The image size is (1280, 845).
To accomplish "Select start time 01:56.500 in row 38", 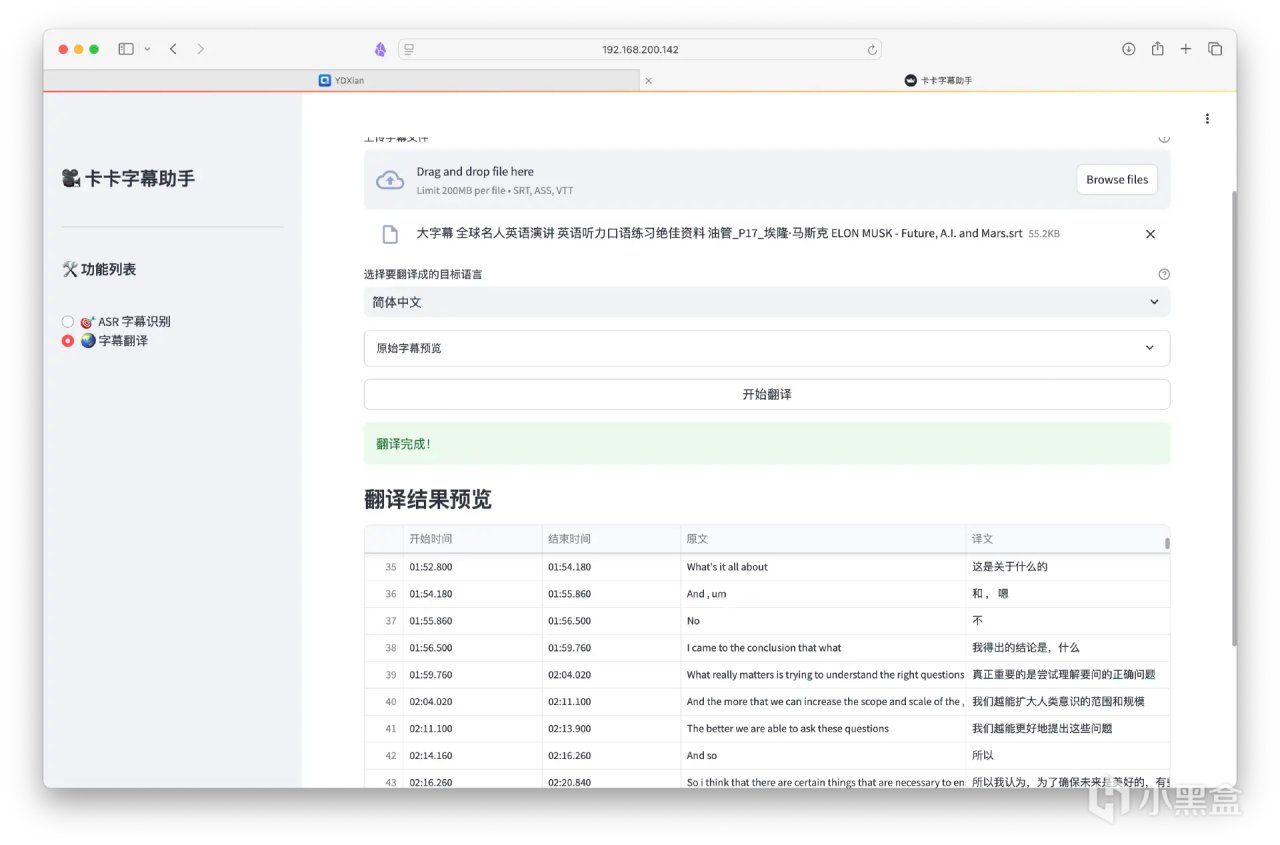I will [473, 648].
